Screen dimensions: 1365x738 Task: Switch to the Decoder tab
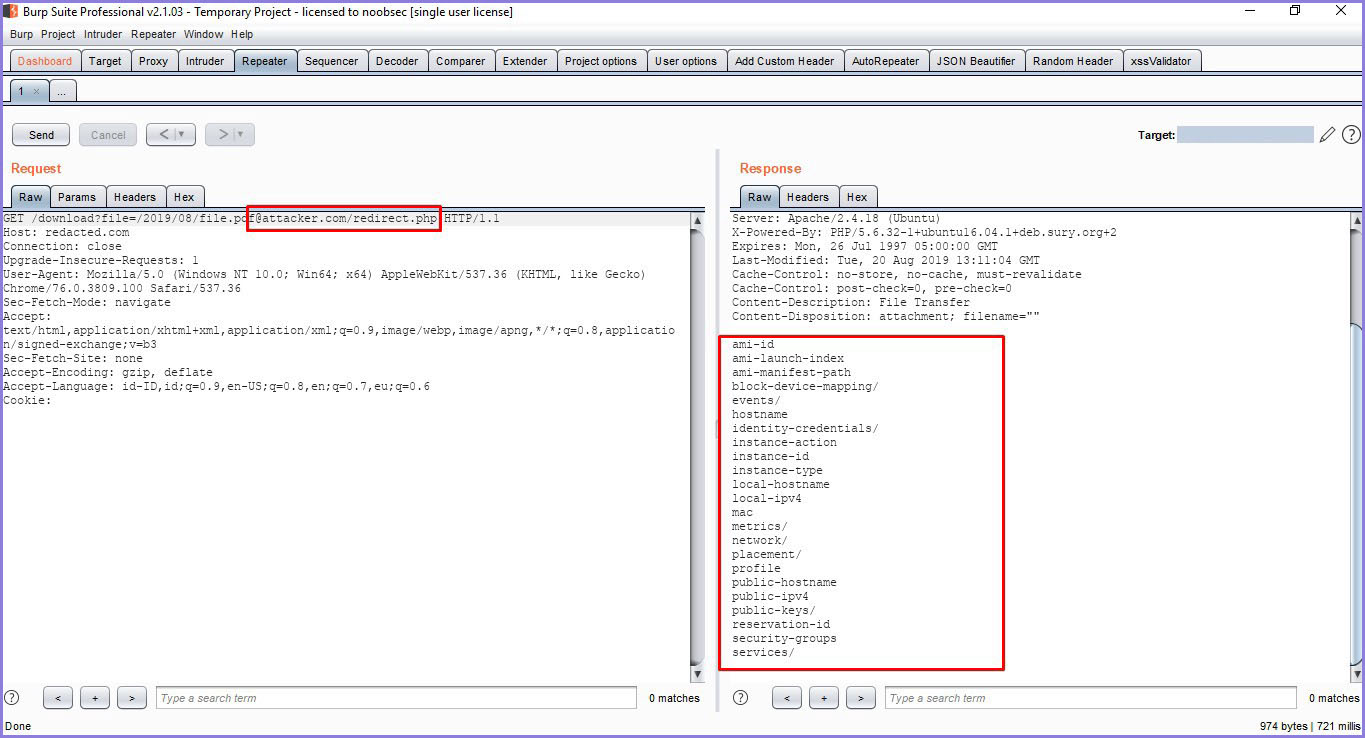pos(397,60)
